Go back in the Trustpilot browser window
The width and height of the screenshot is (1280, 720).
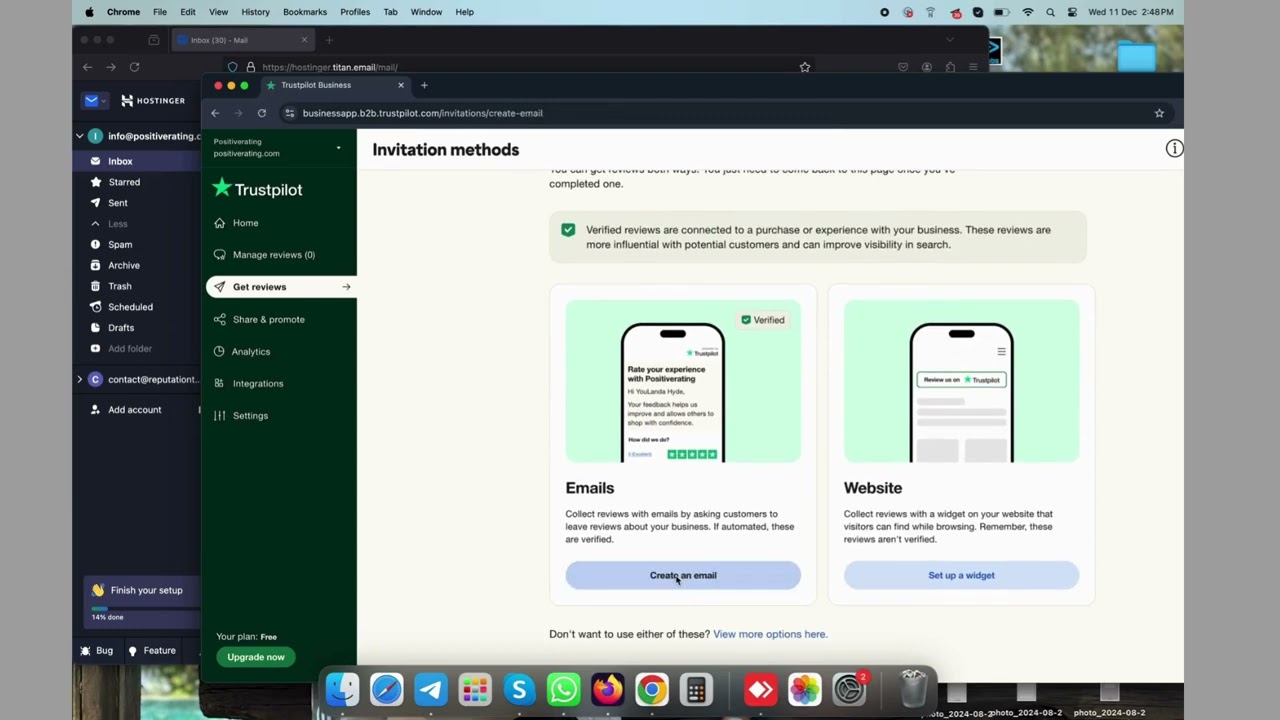click(215, 113)
